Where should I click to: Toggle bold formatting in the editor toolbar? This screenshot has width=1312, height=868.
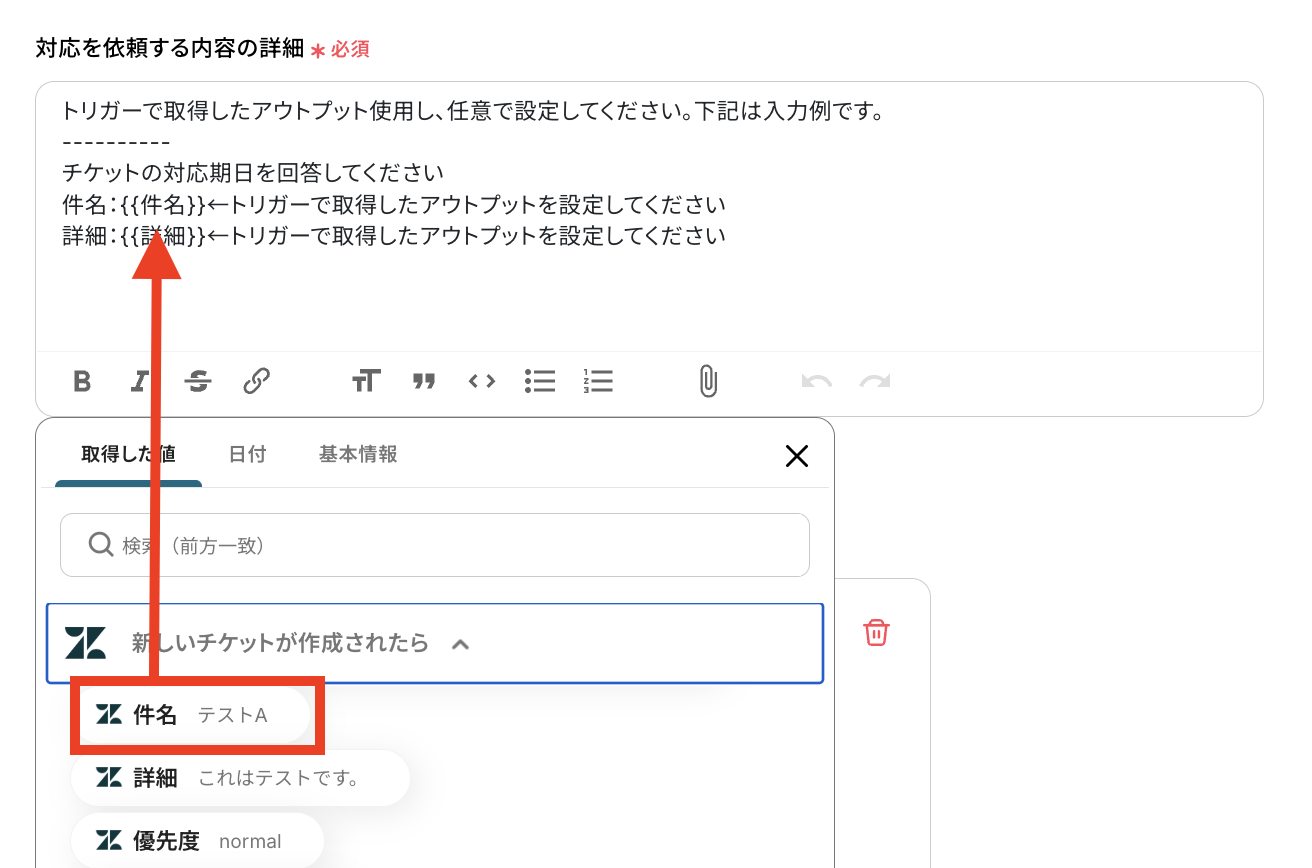coord(82,381)
